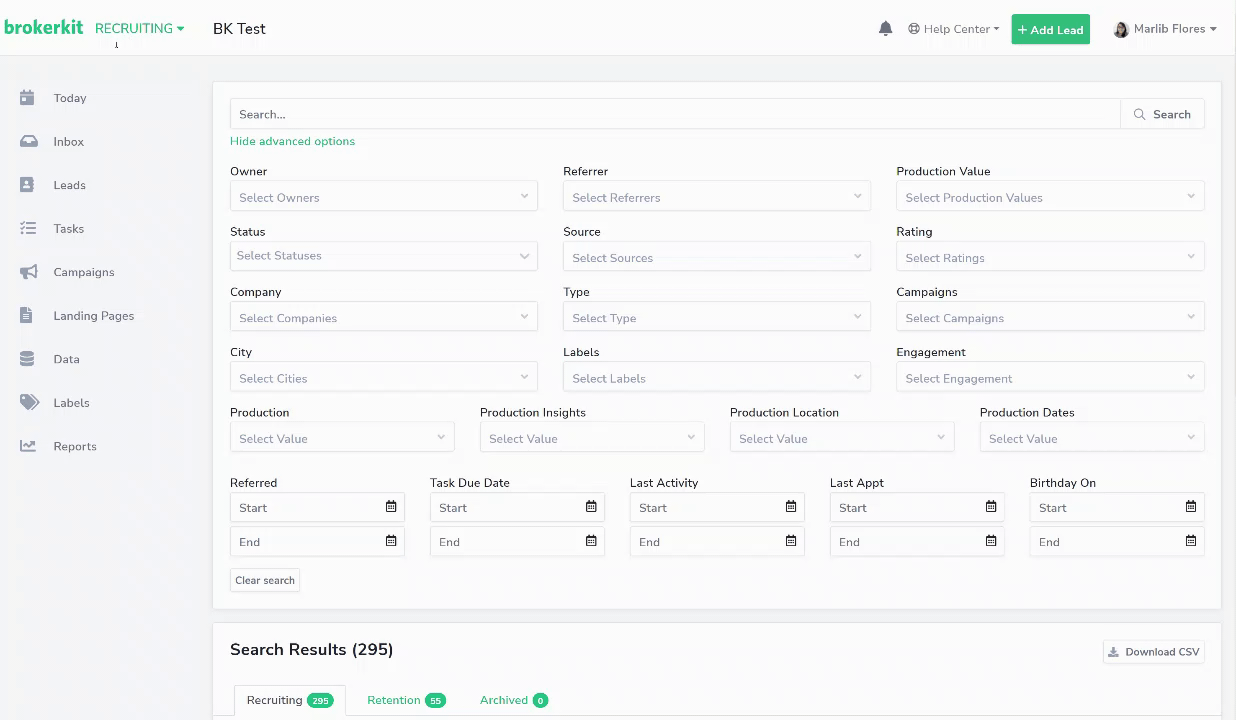Click Hide advanced options link

click(x=292, y=141)
